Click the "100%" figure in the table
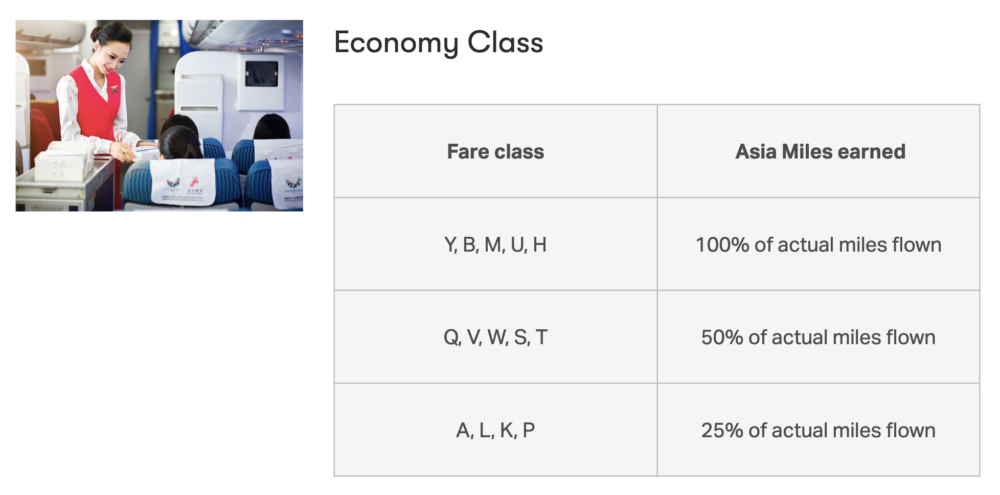This screenshot has height=495, width=1000. point(720,244)
